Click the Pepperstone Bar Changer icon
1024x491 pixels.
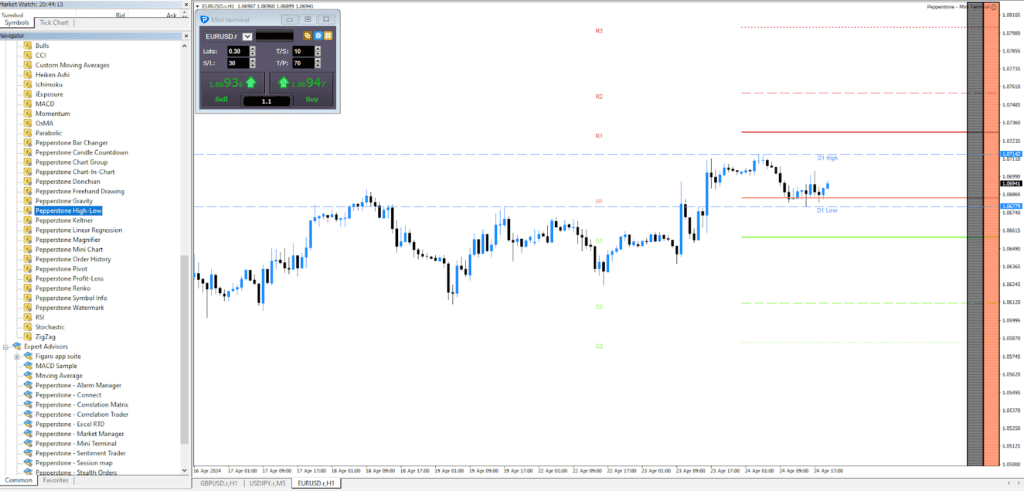click(x=28, y=142)
